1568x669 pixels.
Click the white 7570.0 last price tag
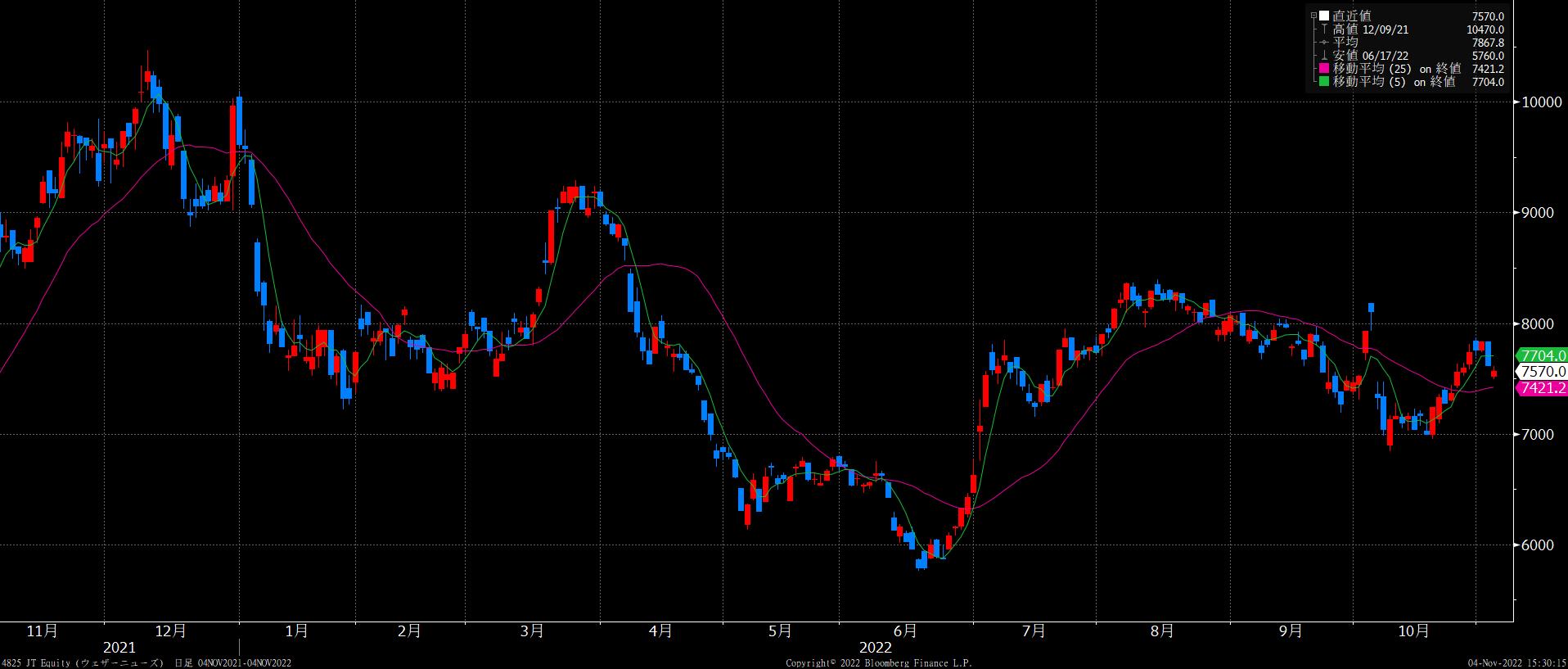(x=1541, y=372)
